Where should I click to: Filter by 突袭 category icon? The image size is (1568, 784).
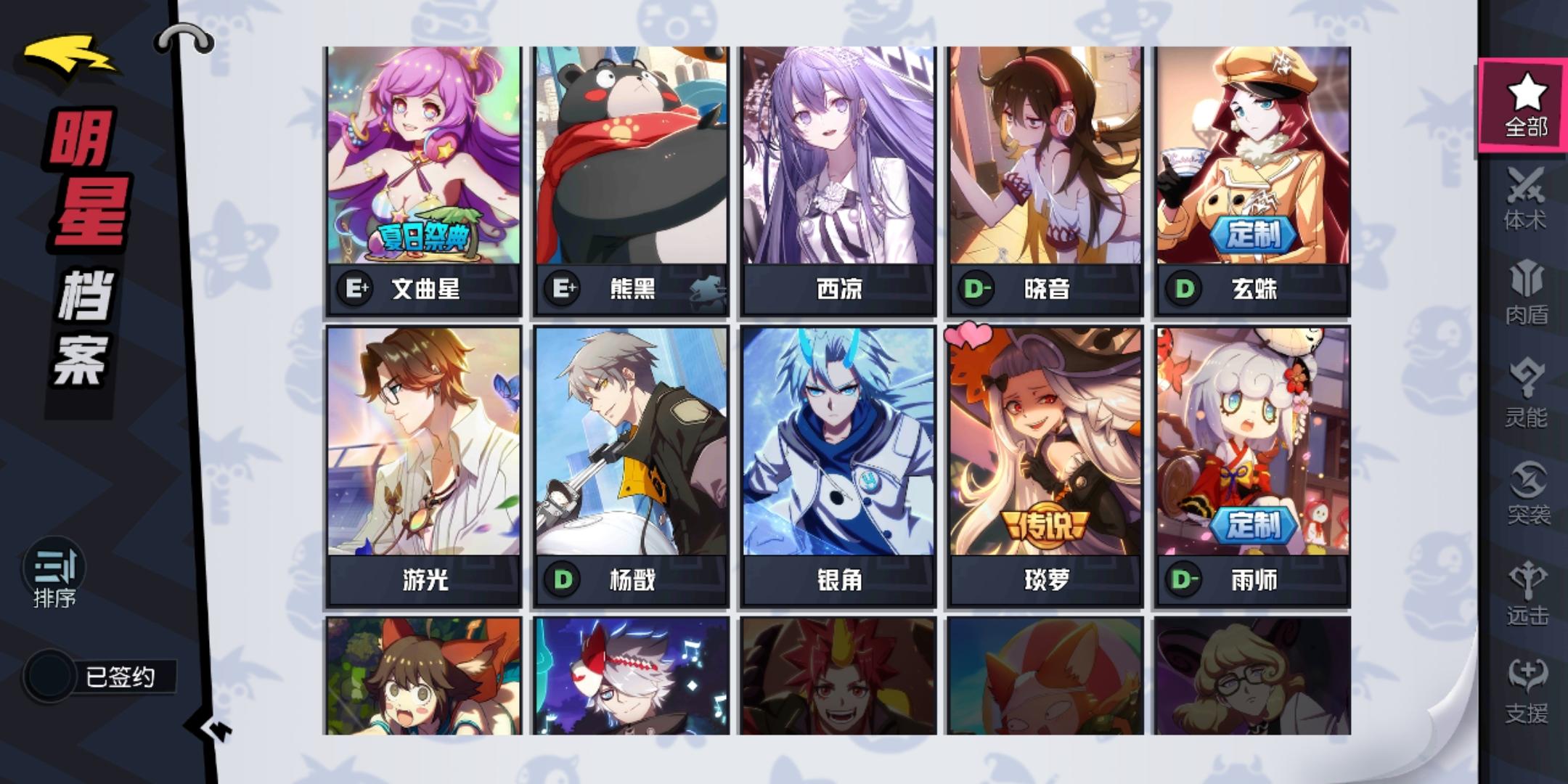[x=1527, y=492]
